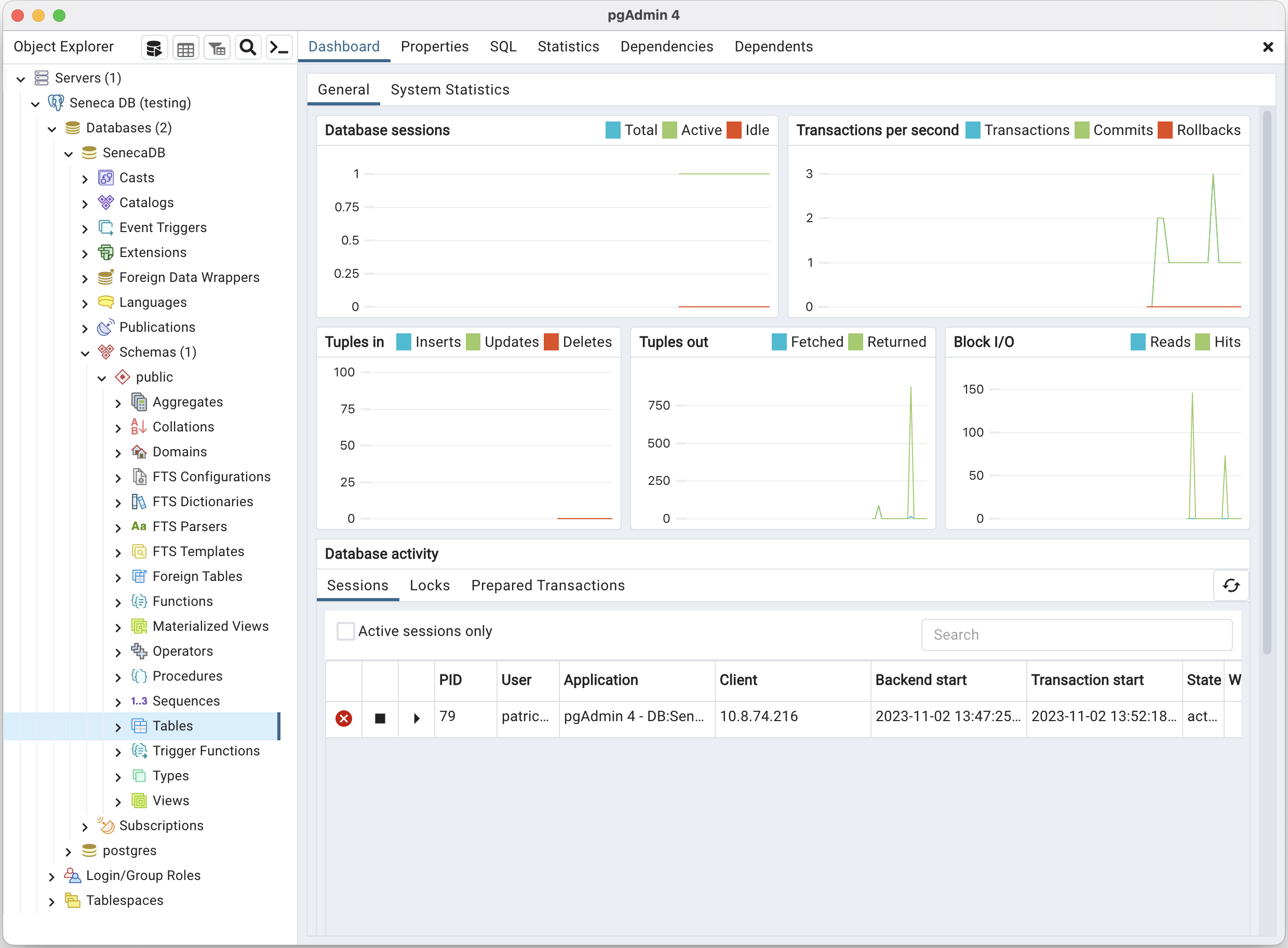The height and width of the screenshot is (948, 1288).
Task: Click the Sequences node icon
Action: pyautogui.click(x=140, y=701)
